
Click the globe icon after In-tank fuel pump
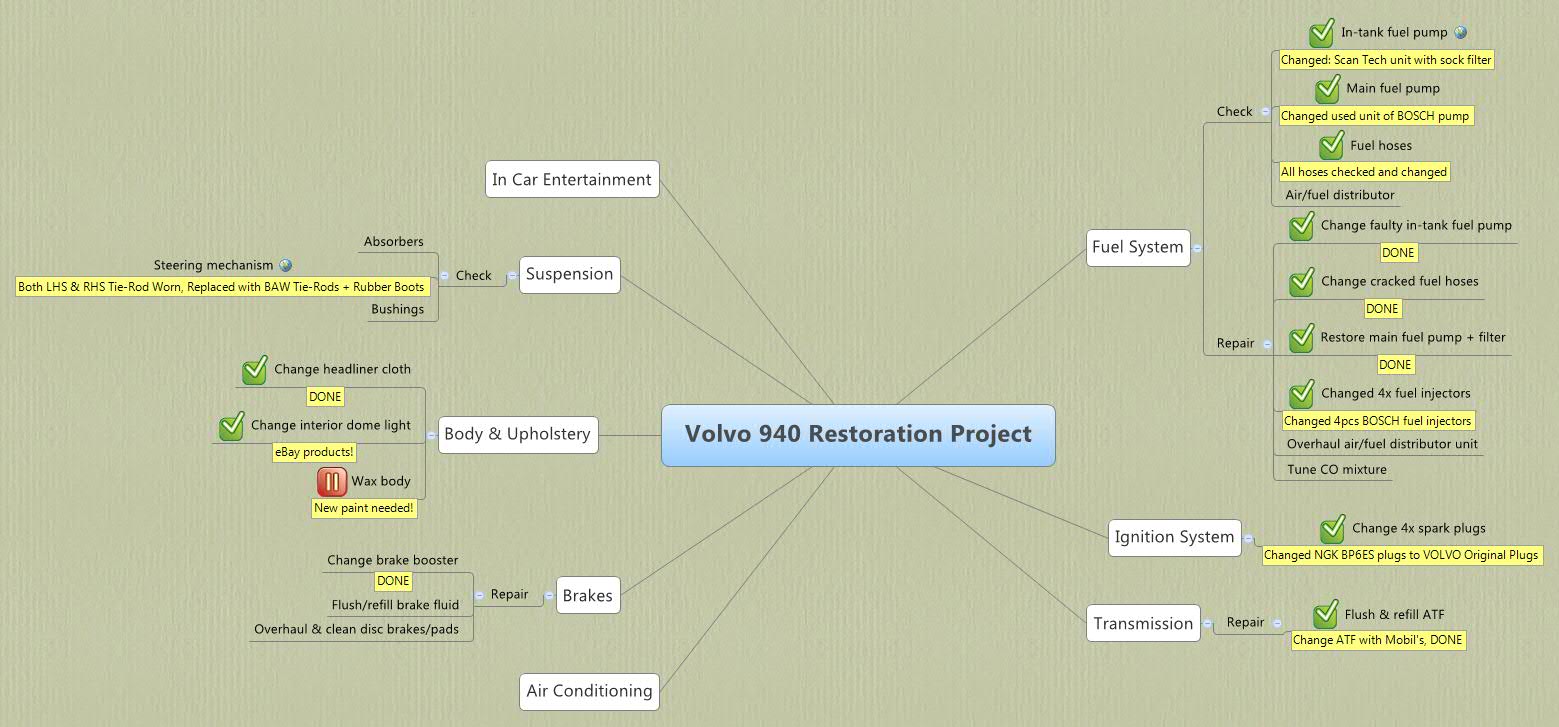click(x=1461, y=32)
